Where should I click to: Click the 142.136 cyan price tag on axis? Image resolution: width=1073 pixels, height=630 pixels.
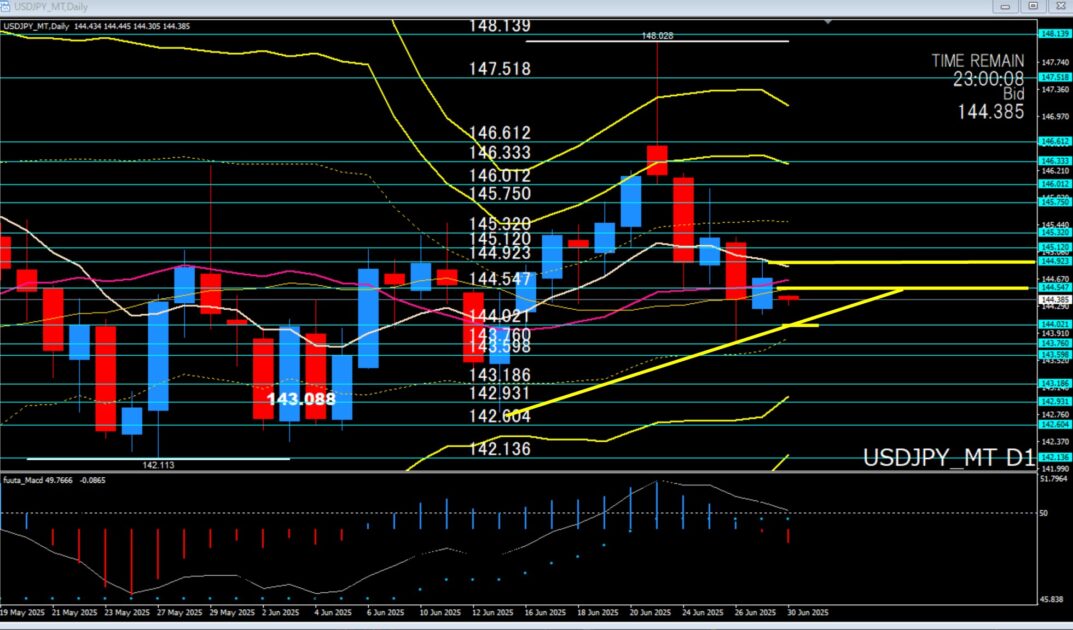[1055, 458]
